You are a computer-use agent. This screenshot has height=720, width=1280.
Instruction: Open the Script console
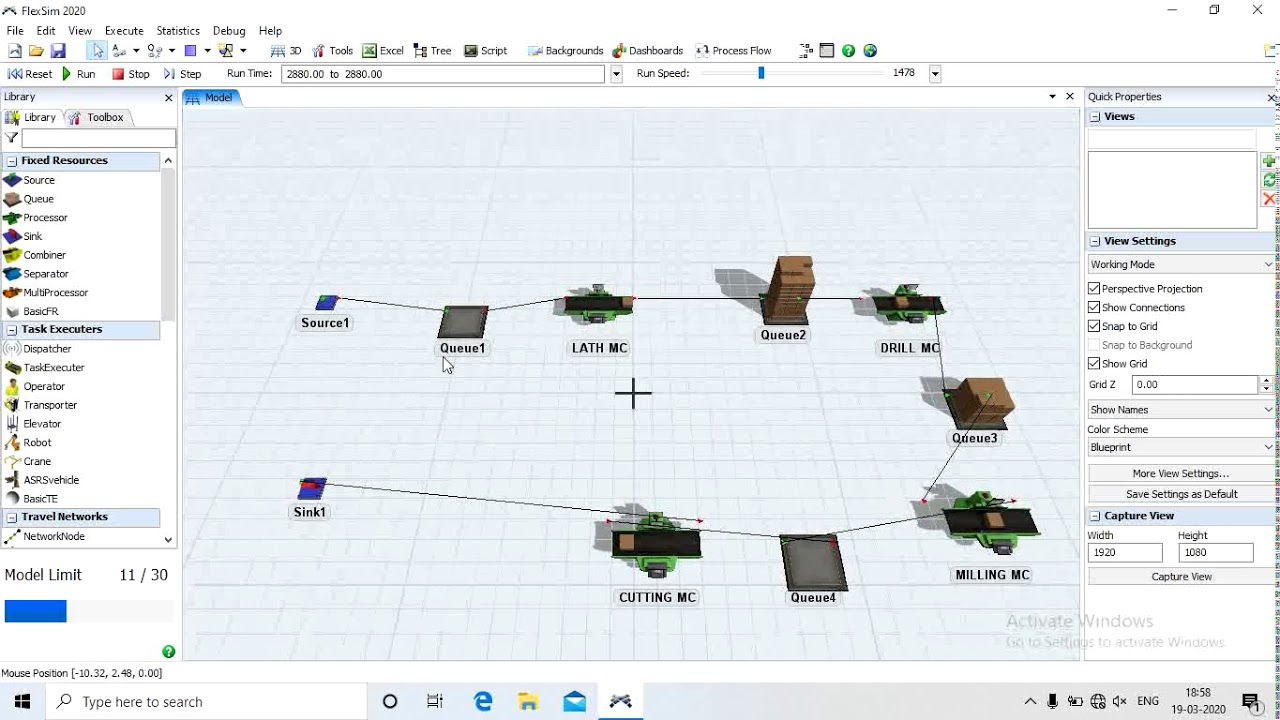coord(486,50)
